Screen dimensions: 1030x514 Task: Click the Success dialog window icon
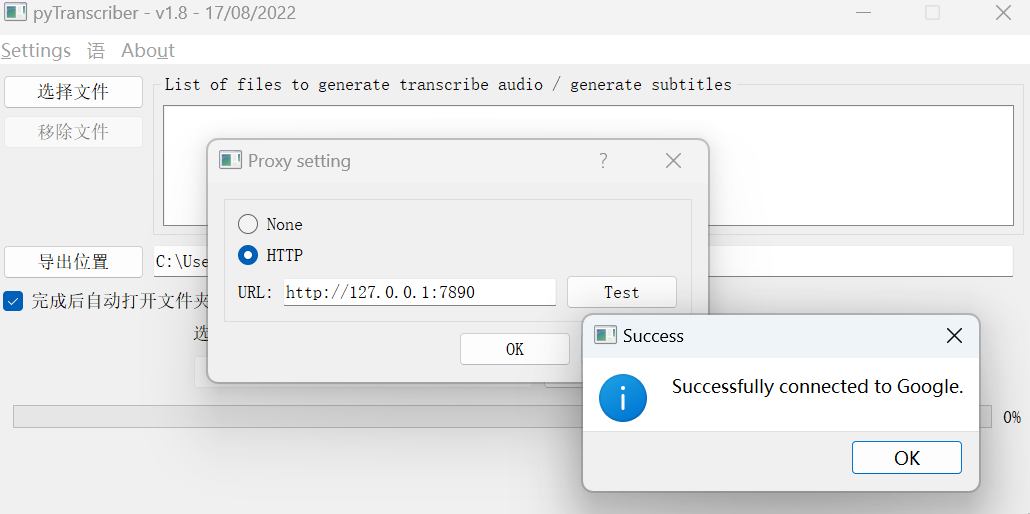[x=605, y=335]
